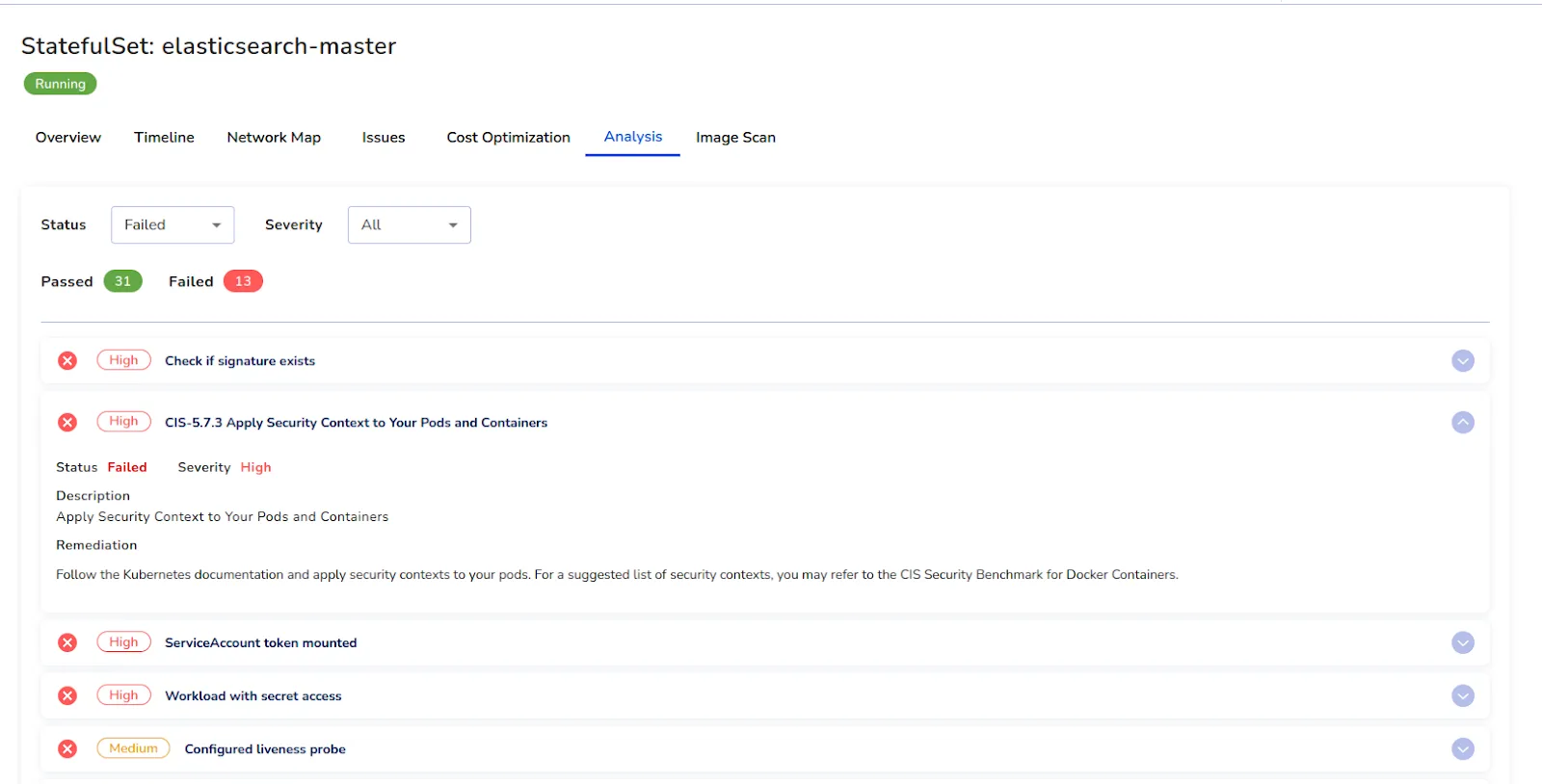Image resolution: width=1542 pixels, height=784 pixels.
Task: Expand ServiceAccount token mounted chevron
Action: (1463, 642)
